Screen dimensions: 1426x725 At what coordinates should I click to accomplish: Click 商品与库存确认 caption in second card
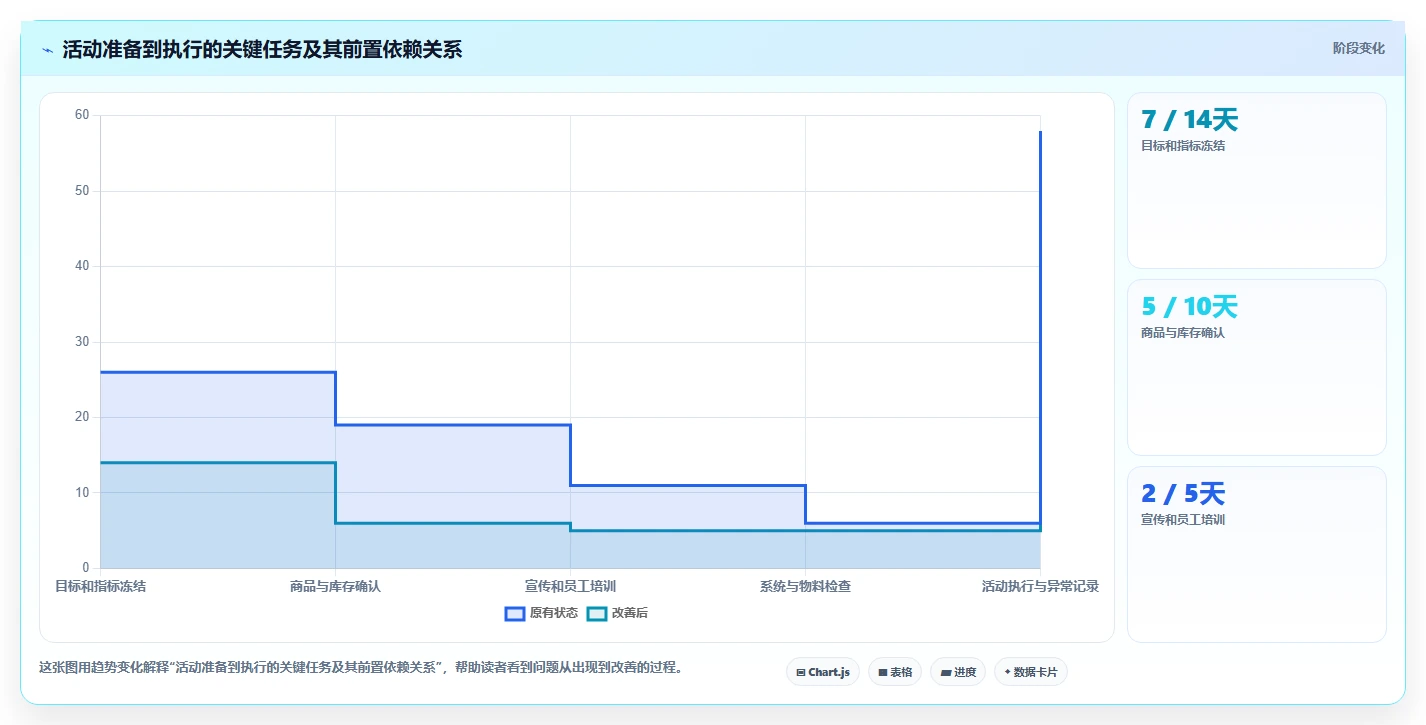[x=1183, y=333]
